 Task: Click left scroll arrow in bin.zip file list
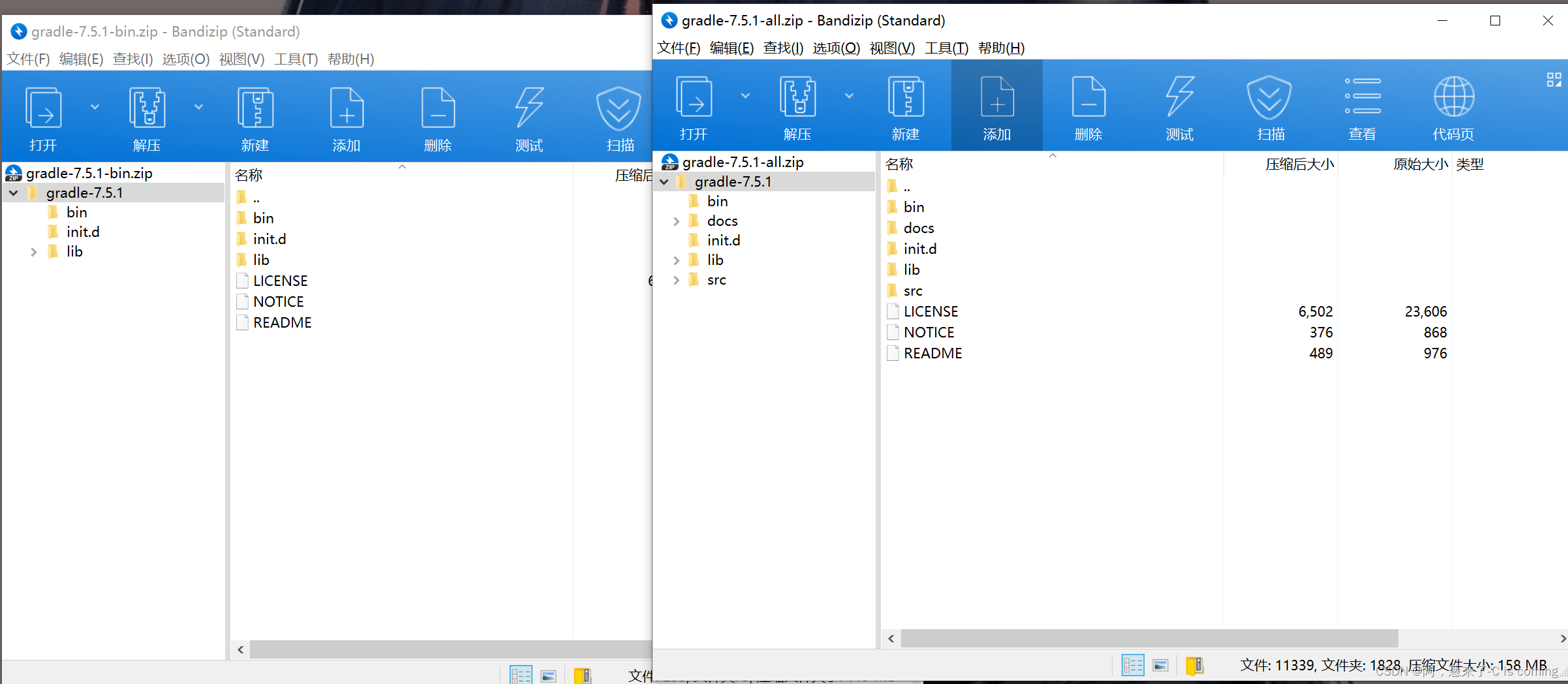coord(241,649)
